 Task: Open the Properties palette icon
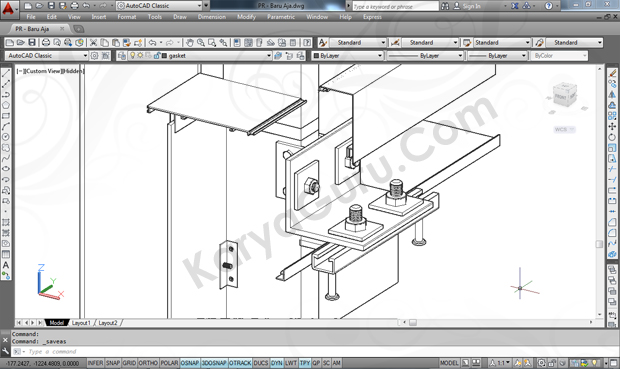[x=237, y=43]
